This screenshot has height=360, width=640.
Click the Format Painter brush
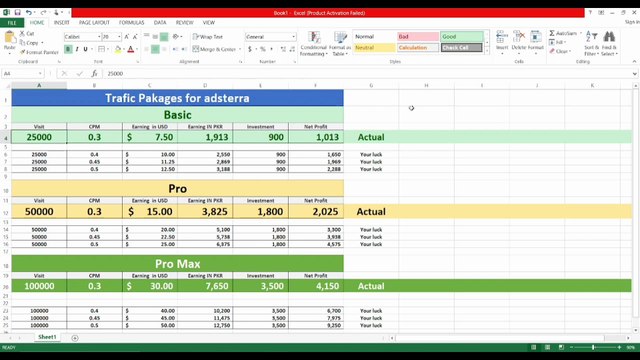23,52
